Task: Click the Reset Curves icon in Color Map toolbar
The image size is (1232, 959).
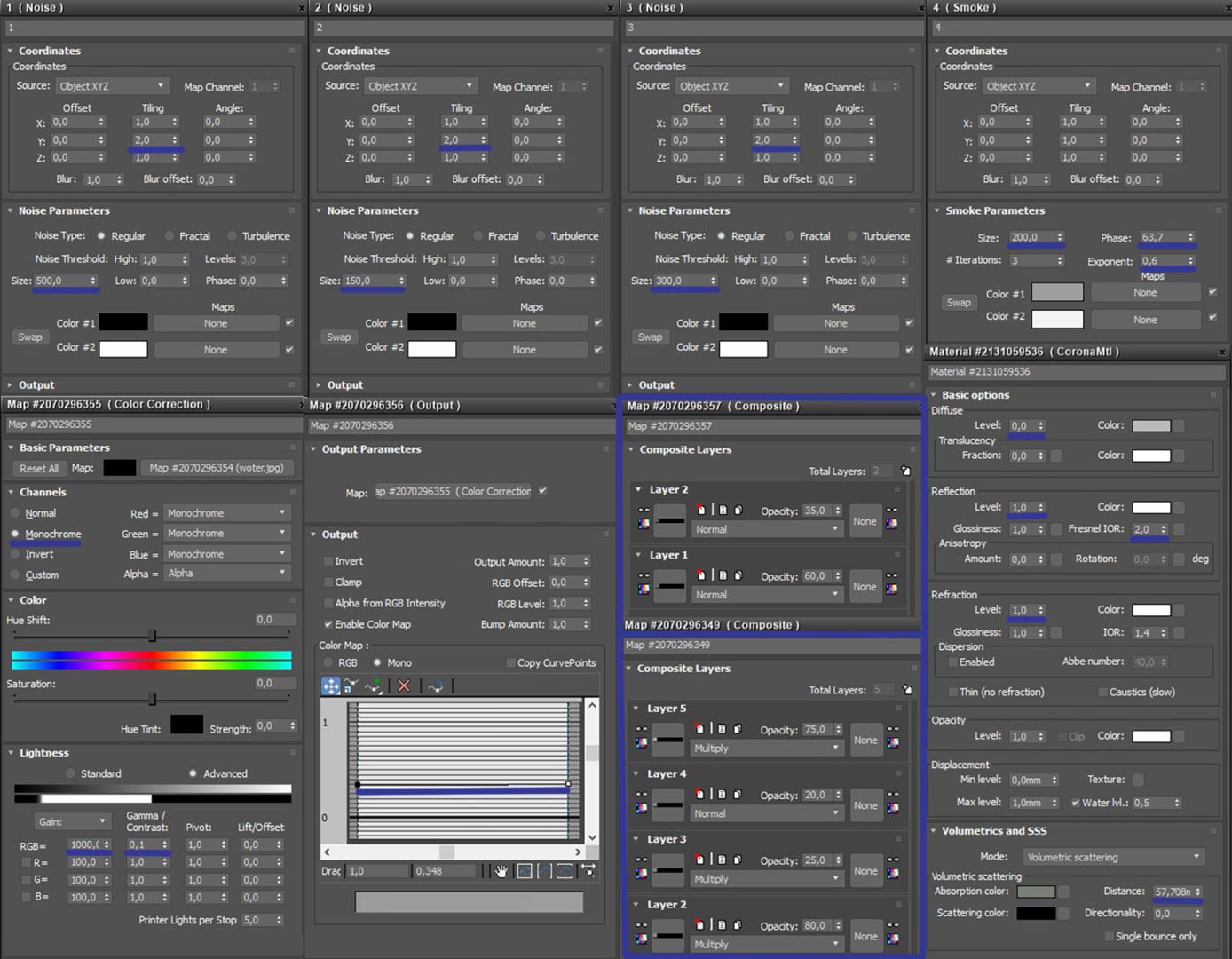Action: point(436,686)
